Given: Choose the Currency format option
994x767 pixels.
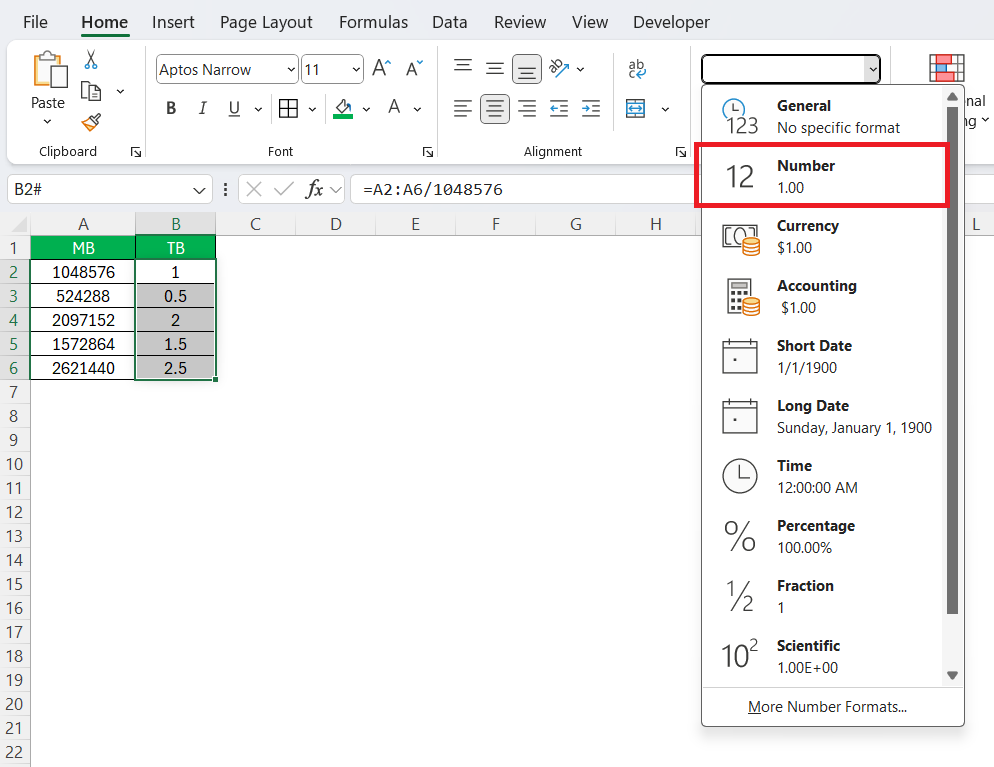Looking at the screenshot, I should 823,236.
